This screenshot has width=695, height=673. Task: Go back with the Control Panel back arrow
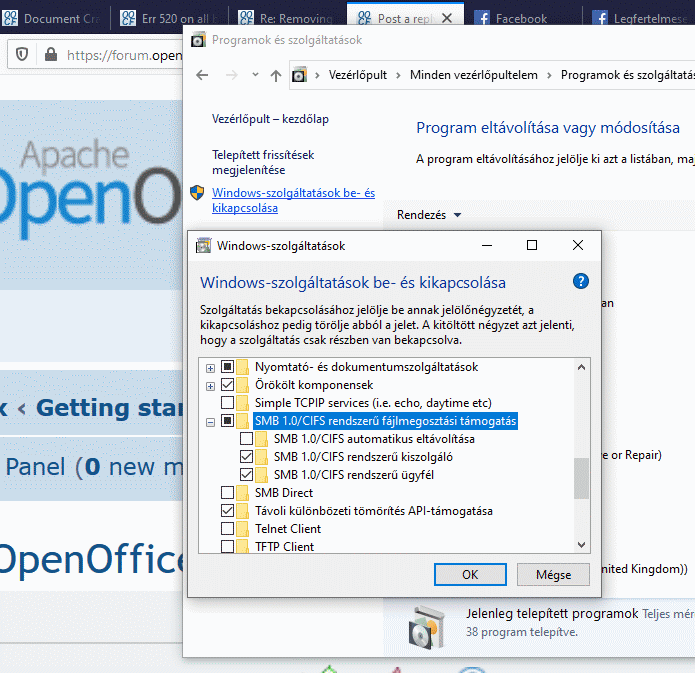coord(202,75)
